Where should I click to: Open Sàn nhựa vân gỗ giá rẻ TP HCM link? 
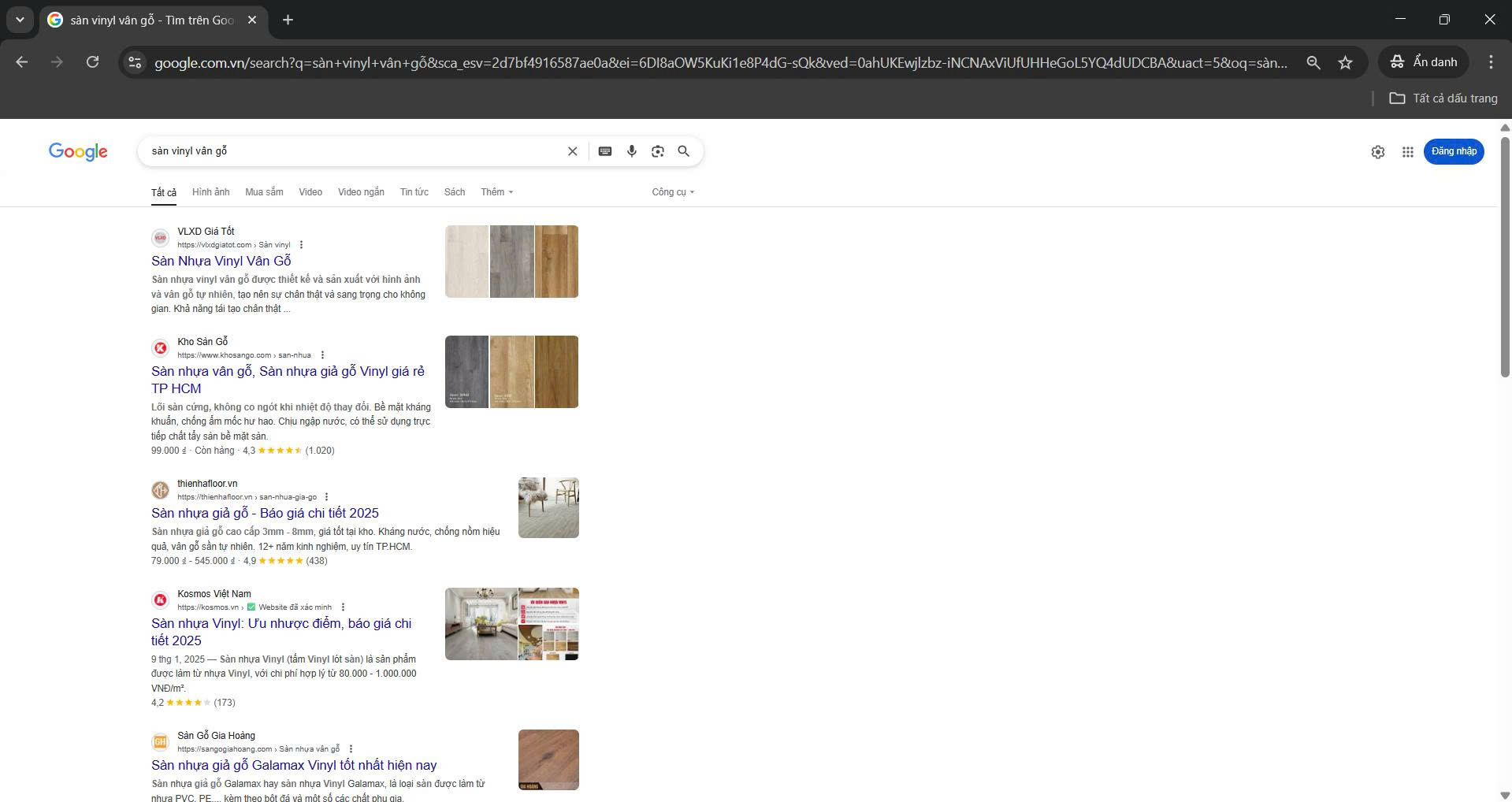pos(288,380)
